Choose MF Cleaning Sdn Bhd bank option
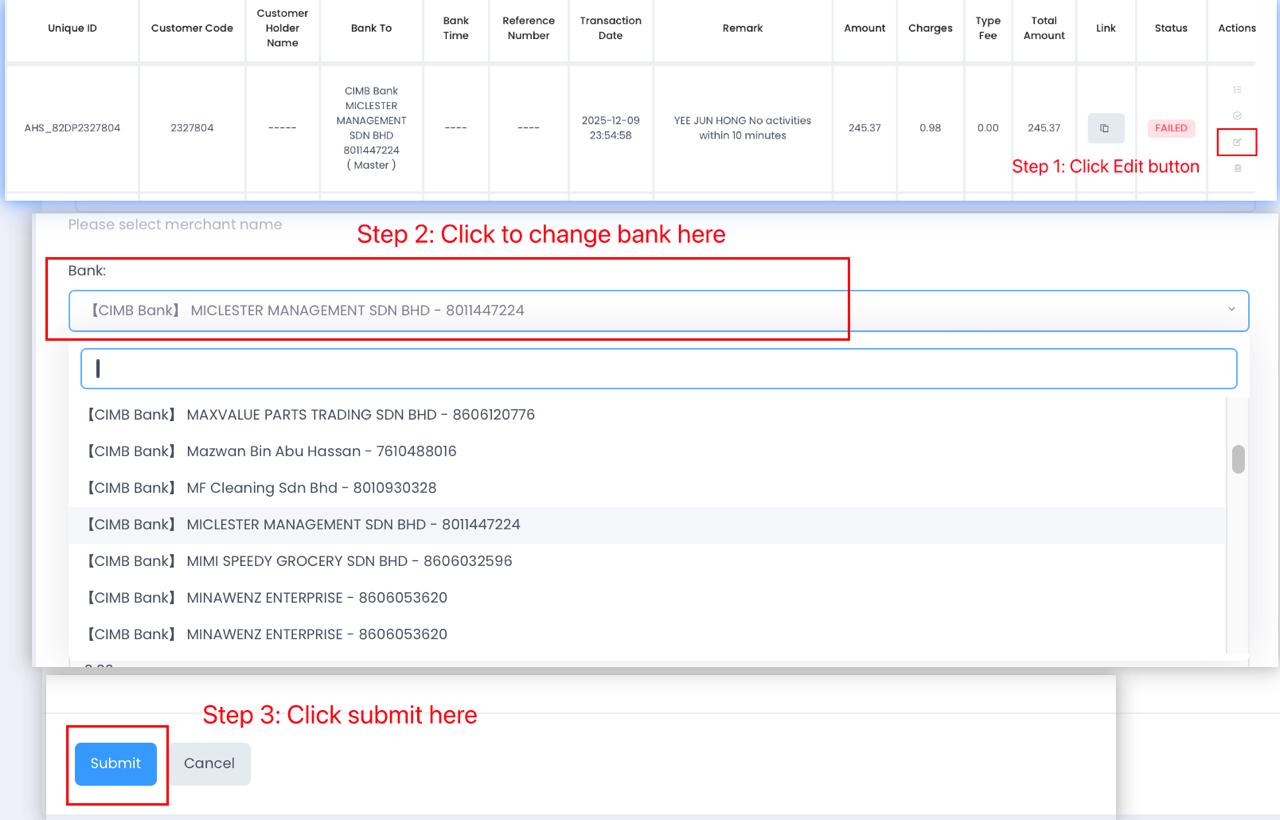 (262, 488)
